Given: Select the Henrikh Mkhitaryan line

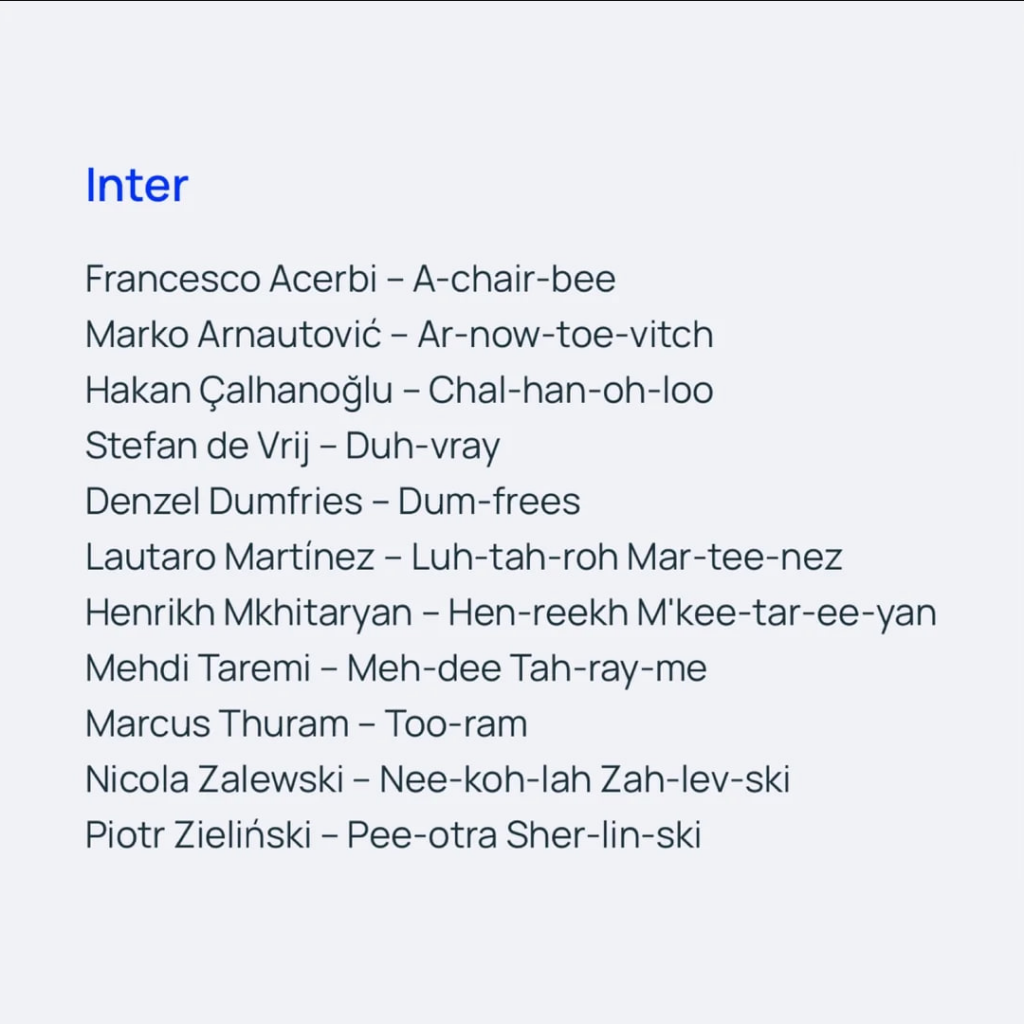Looking at the screenshot, I should 511,613.
